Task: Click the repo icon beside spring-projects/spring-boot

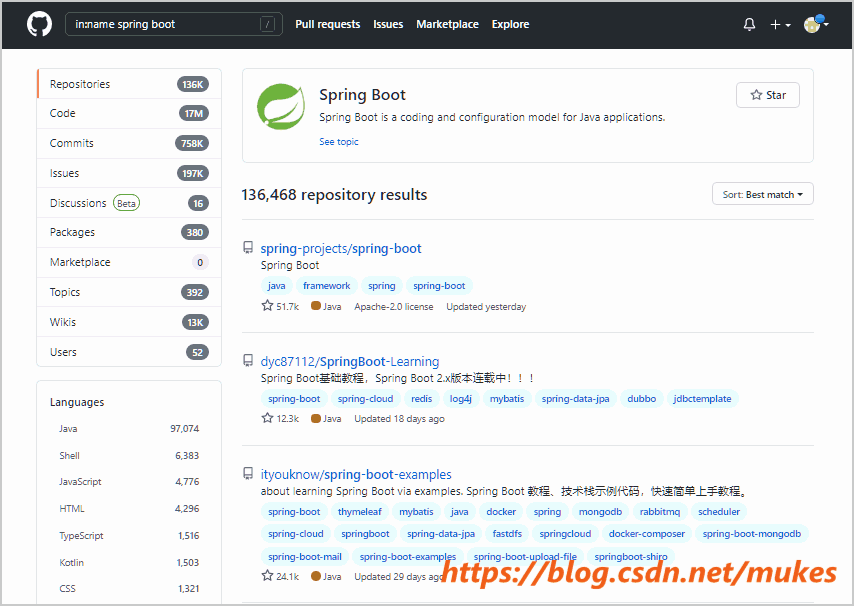Action: (248, 248)
